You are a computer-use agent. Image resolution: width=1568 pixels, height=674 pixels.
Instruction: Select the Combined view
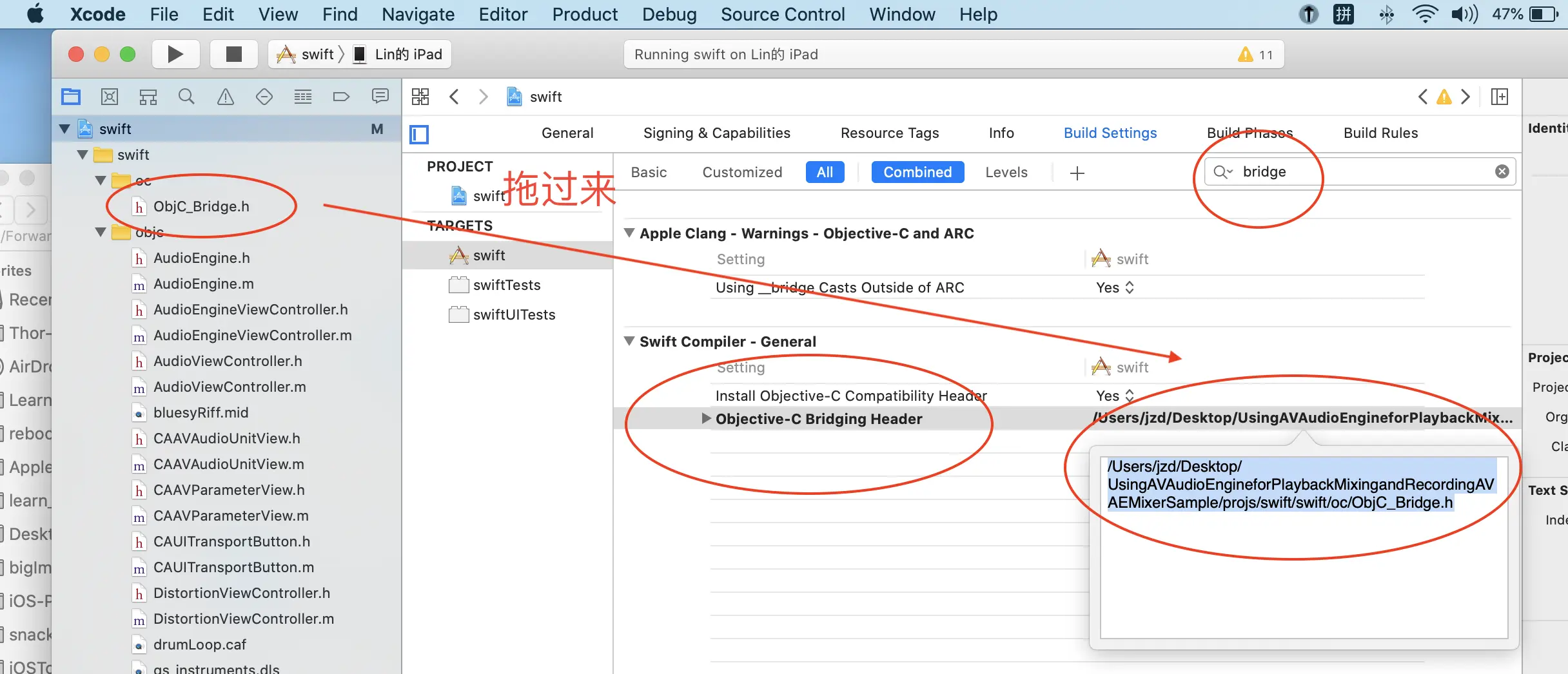click(917, 172)
